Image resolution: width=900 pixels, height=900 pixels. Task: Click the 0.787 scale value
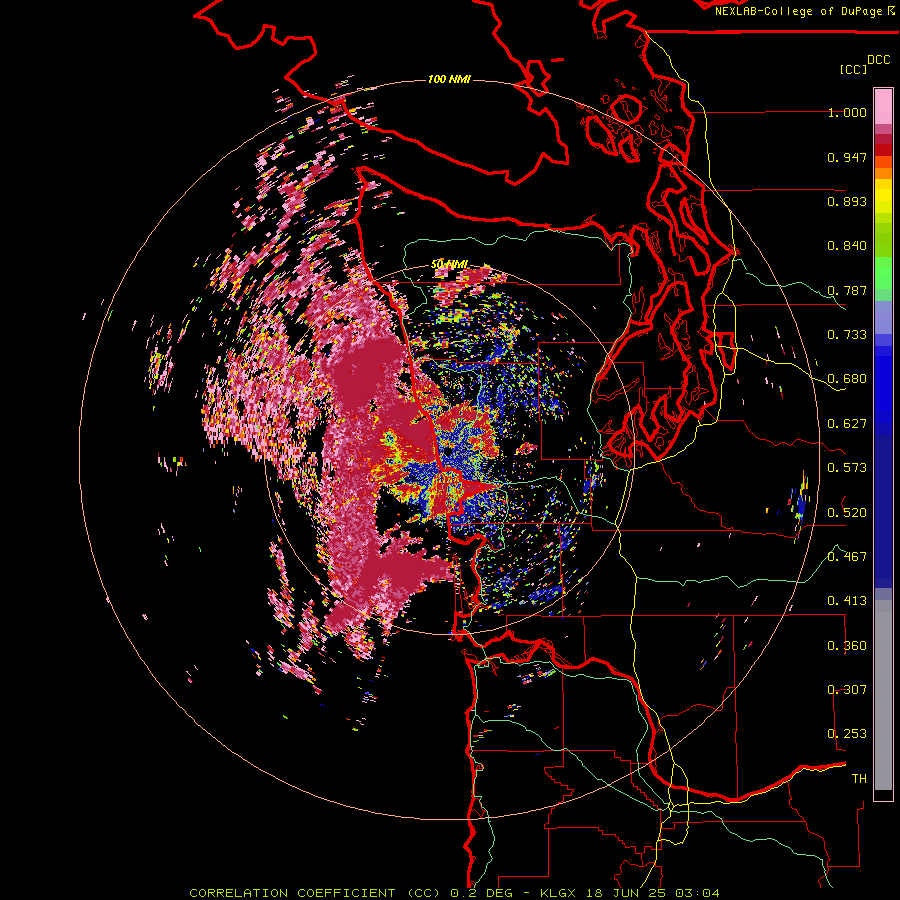(847, 290)
